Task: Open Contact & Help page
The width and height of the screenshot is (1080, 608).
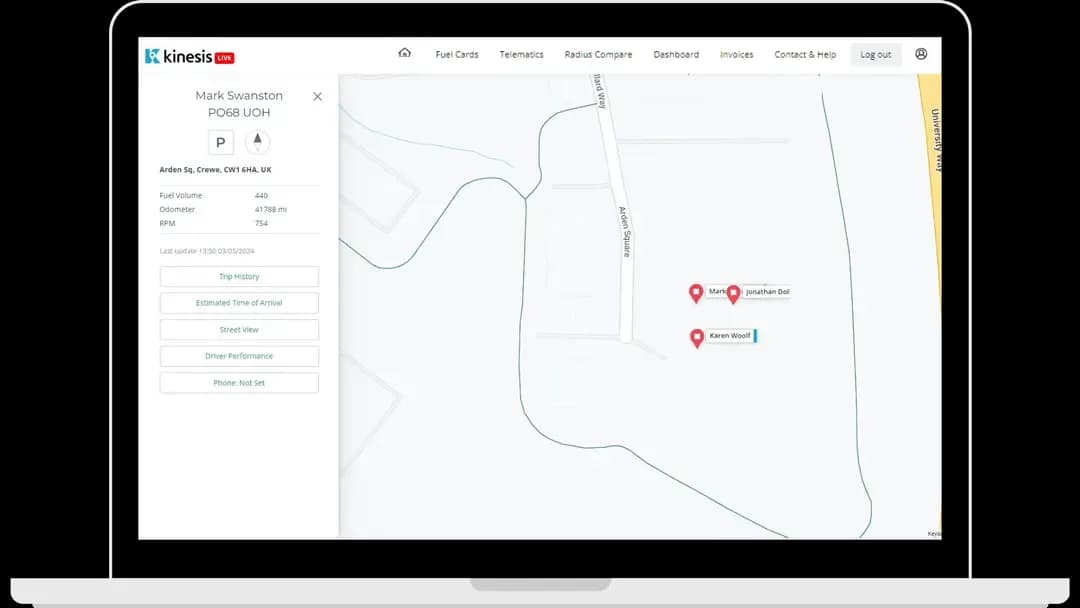Action: 805,55
